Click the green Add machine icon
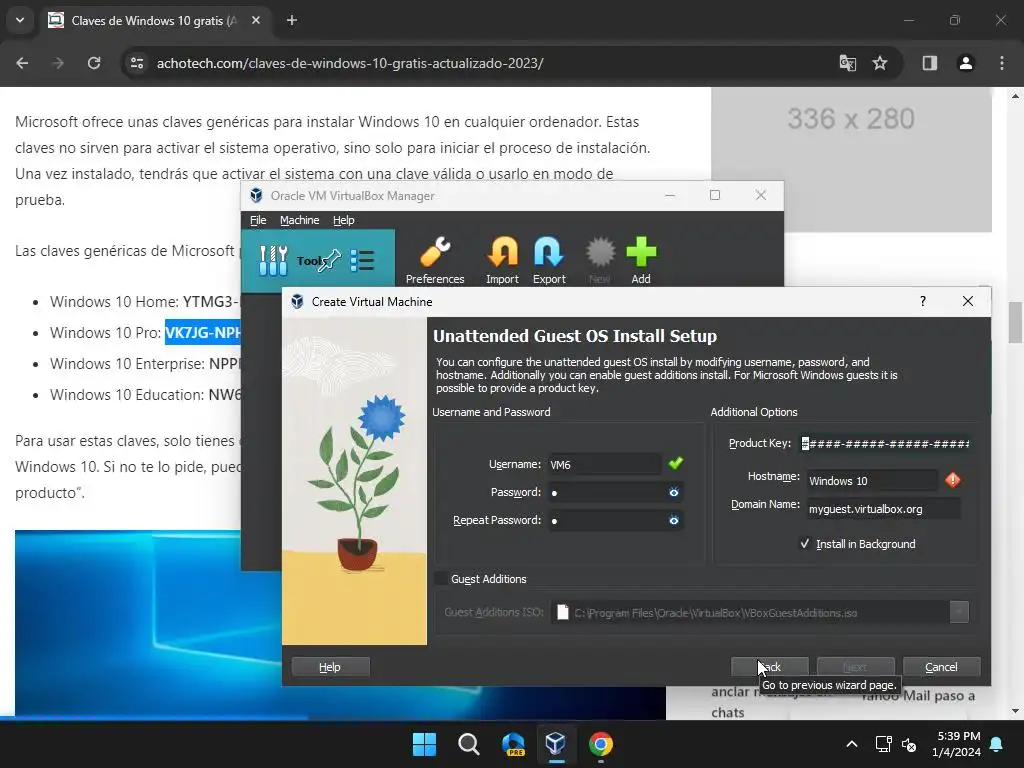The image size is (1024, 768). [x=641, y=260]
